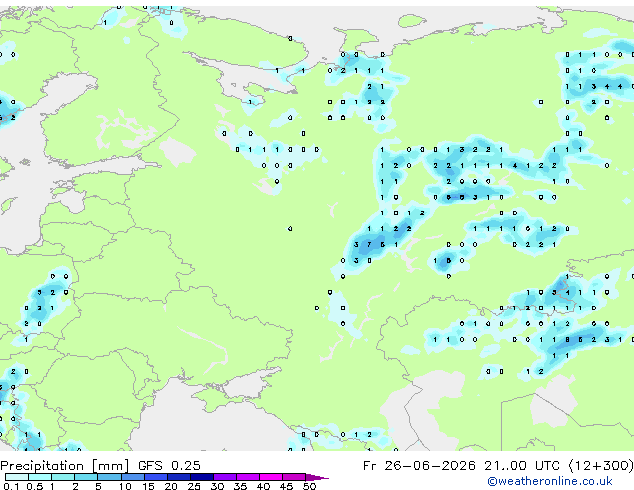
Task: Click the 35–40 mm magenta legend swatch
Action: [248, 477]
